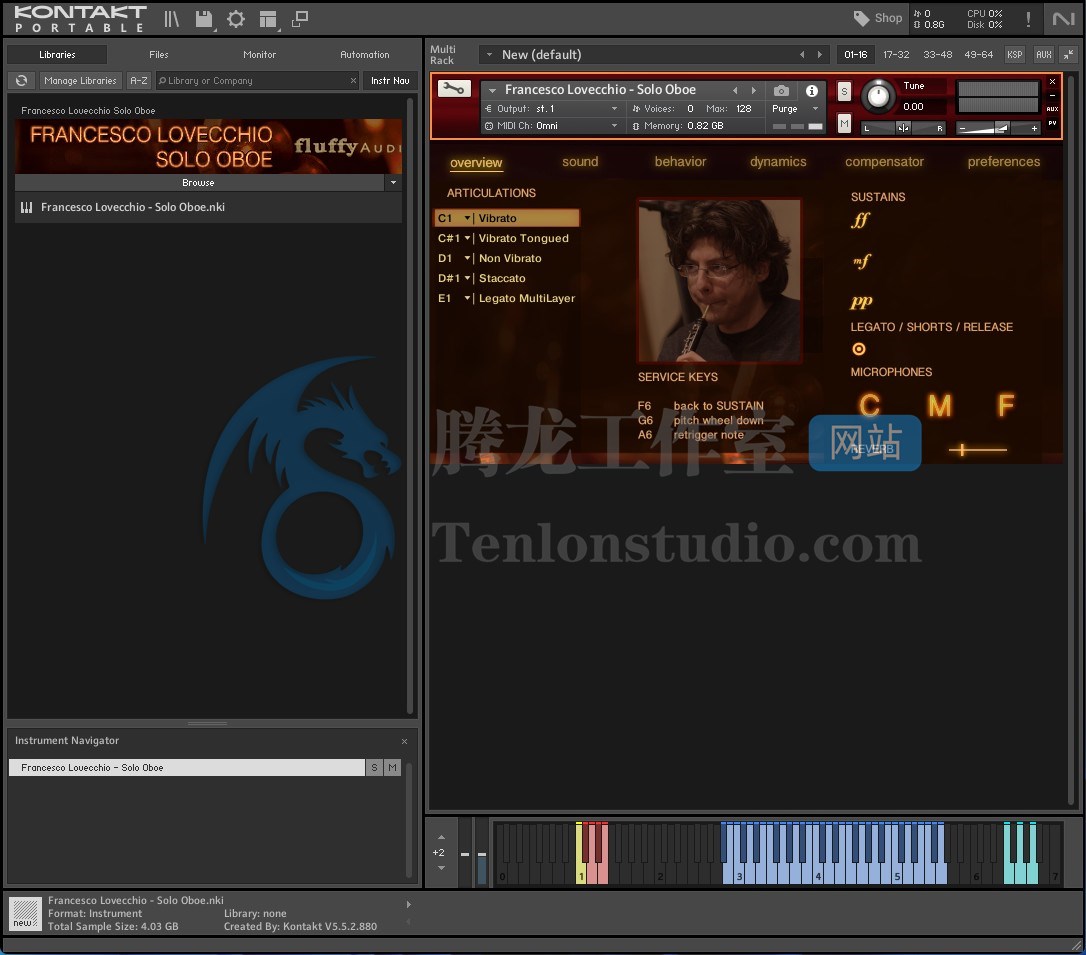Click the new instrument icon in info bar
Screen dimensions: 1086x955
[x=25, y=913]
